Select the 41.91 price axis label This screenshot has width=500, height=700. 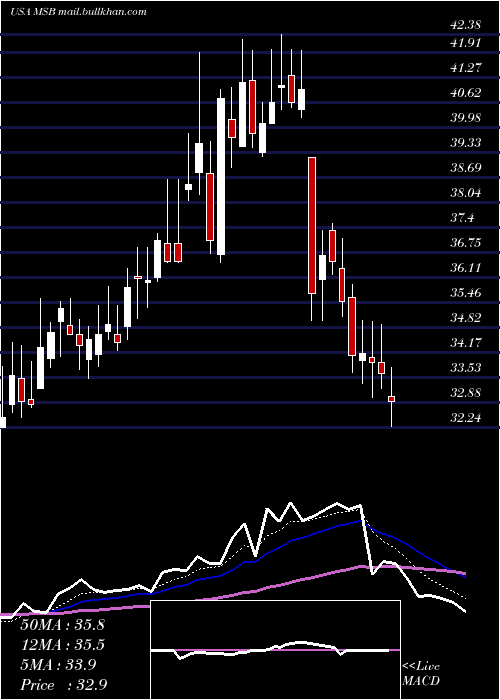pyautogui.click(x=466, y=43)
